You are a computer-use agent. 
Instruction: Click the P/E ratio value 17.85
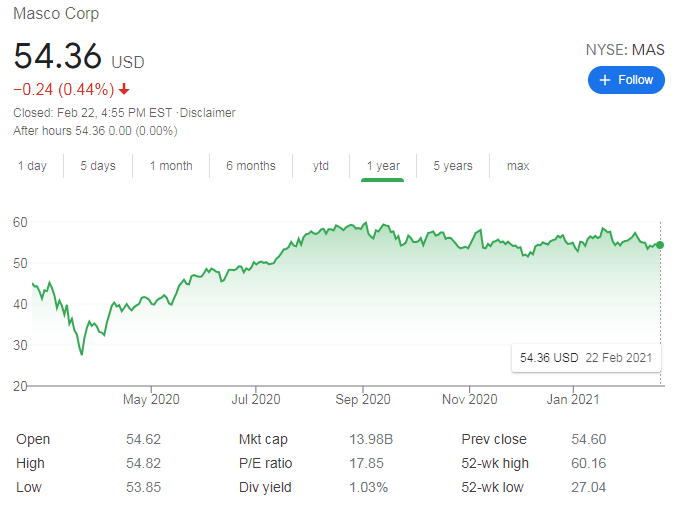point(366,463)
